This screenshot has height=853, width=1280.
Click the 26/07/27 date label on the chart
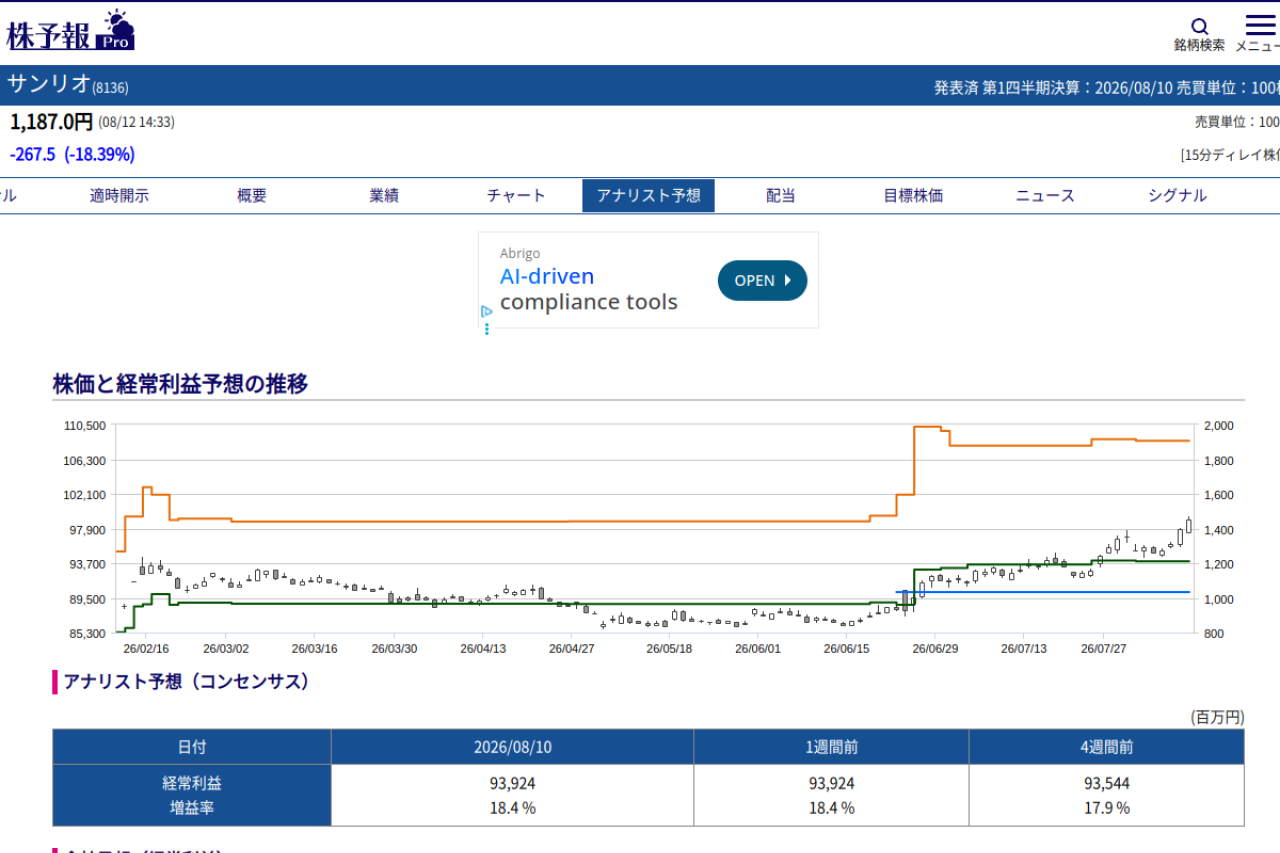click(1104, 648)
